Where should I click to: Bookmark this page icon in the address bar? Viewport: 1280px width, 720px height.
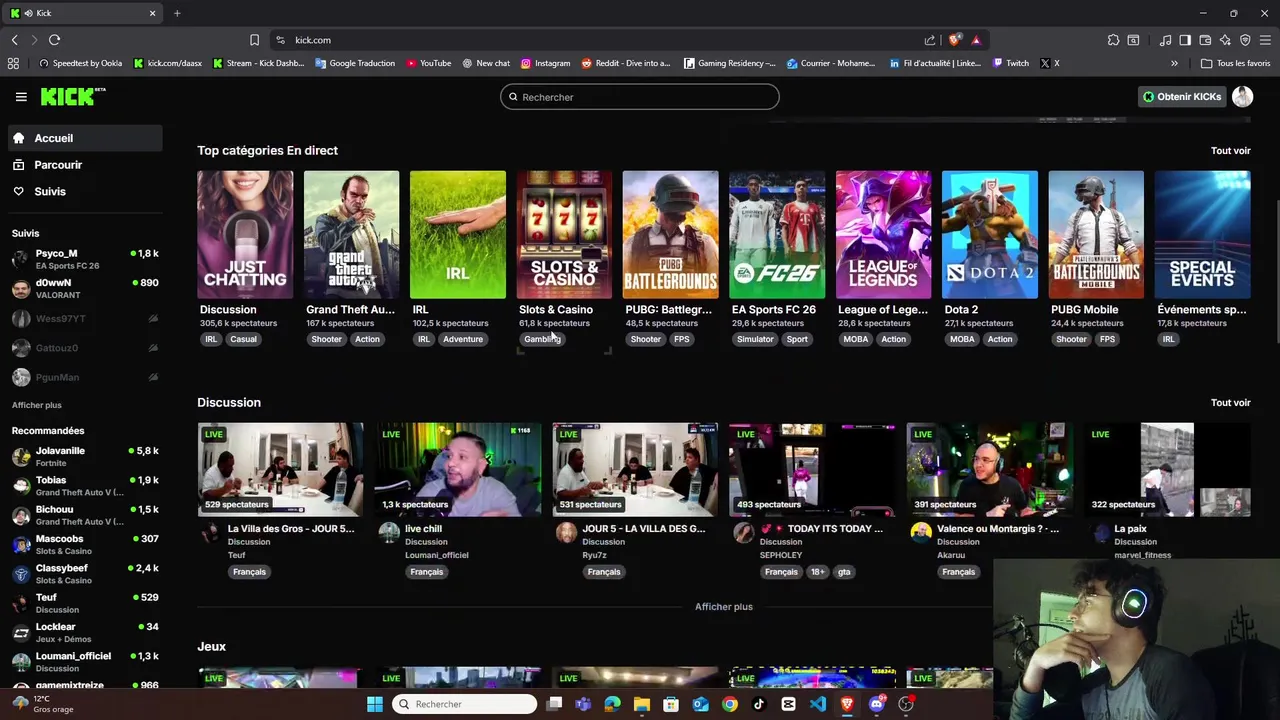pyautogui.click(x=254, y=40)
